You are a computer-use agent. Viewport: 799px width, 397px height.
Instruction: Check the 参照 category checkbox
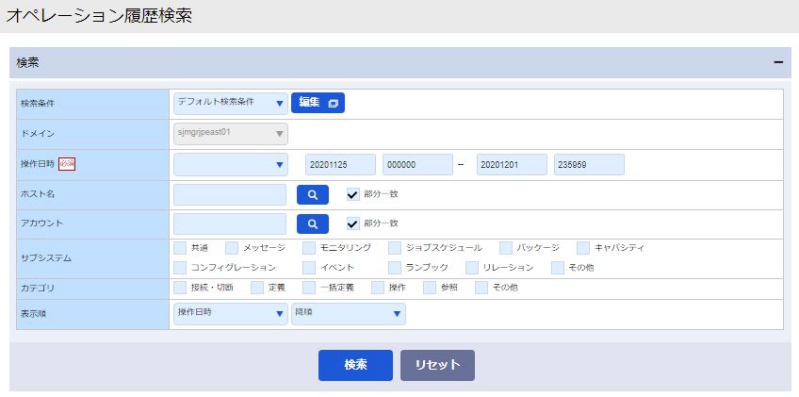coord(430,288)
